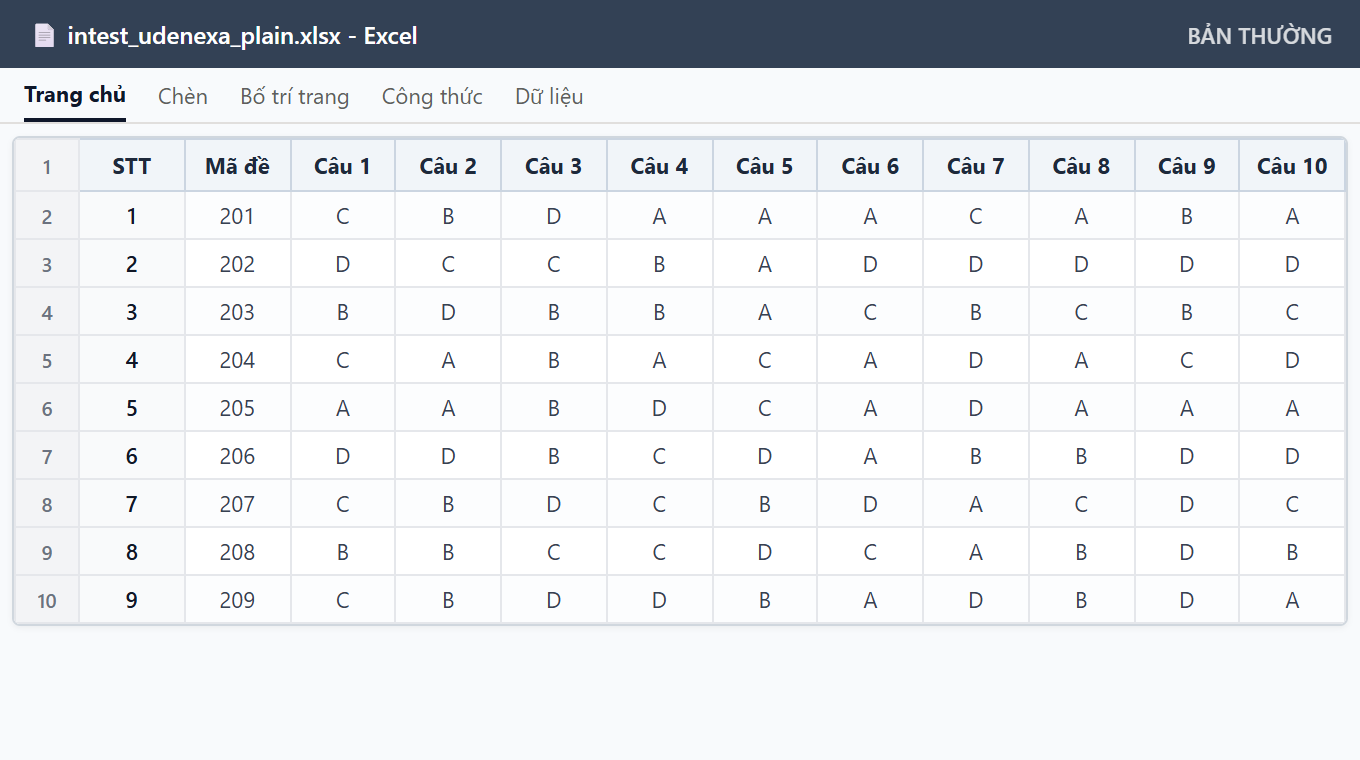Click the file name intest_udenexa_plain.xlsx title

tap(204, 36)
